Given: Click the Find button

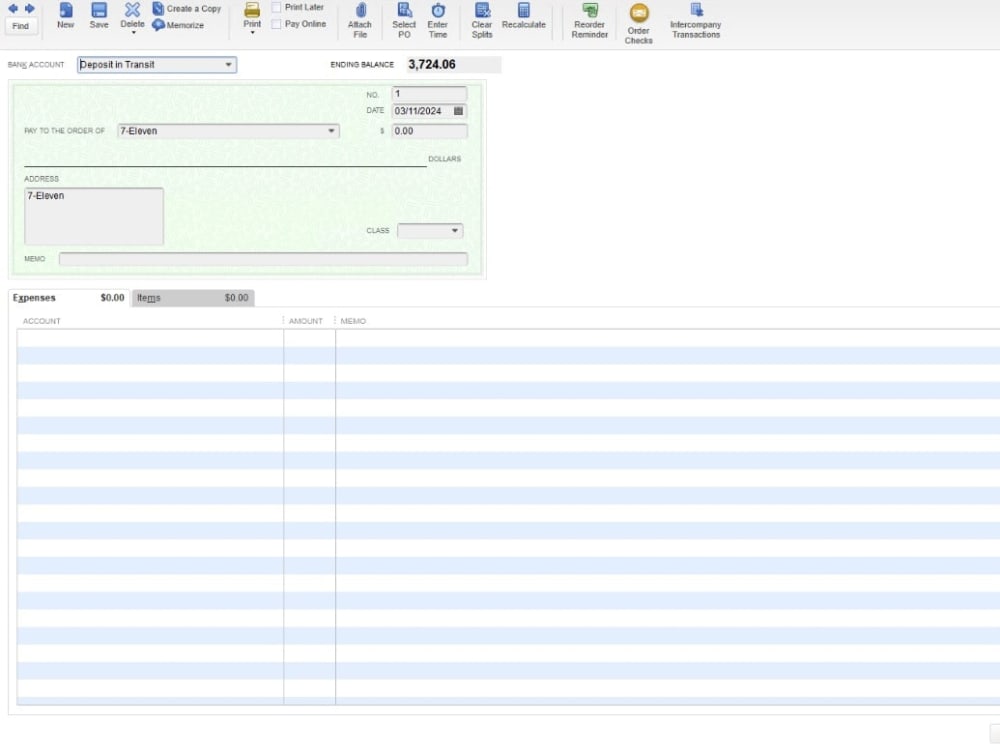Looking at the screenshot, I should coord(20,26).
